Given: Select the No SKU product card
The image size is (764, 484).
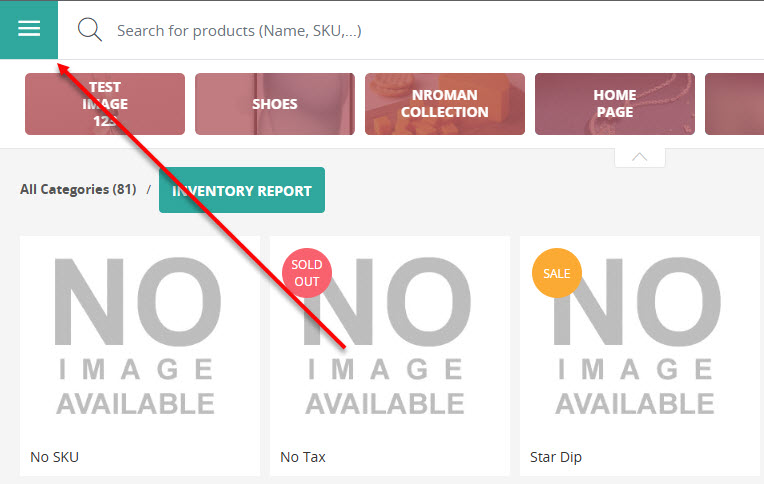Looking at the screenshot, I should tap(140, 356).
